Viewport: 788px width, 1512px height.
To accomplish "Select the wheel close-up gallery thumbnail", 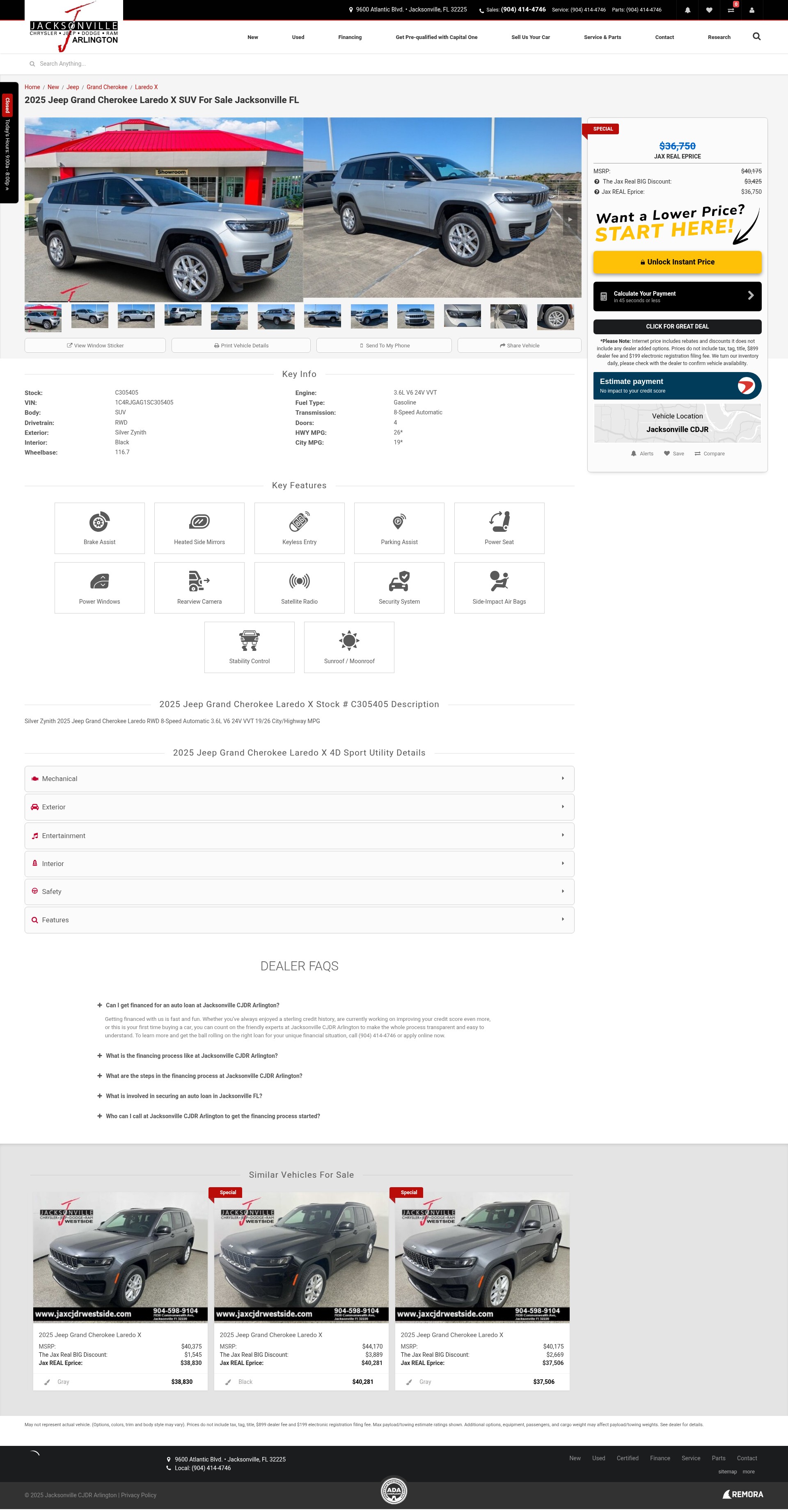I will click(555, 317).
